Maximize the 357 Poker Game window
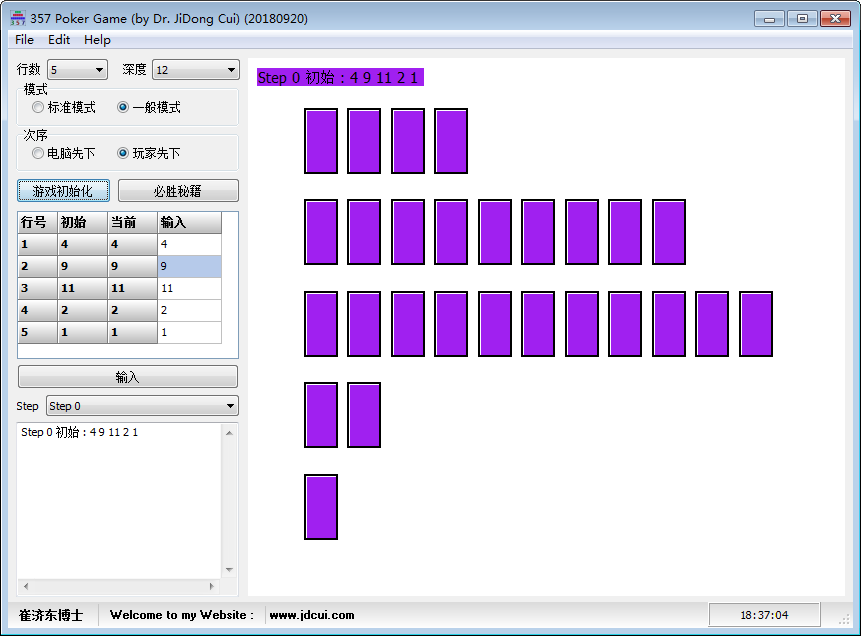The width and height of the screenshot is (861, 636). (x=802, y=19)
